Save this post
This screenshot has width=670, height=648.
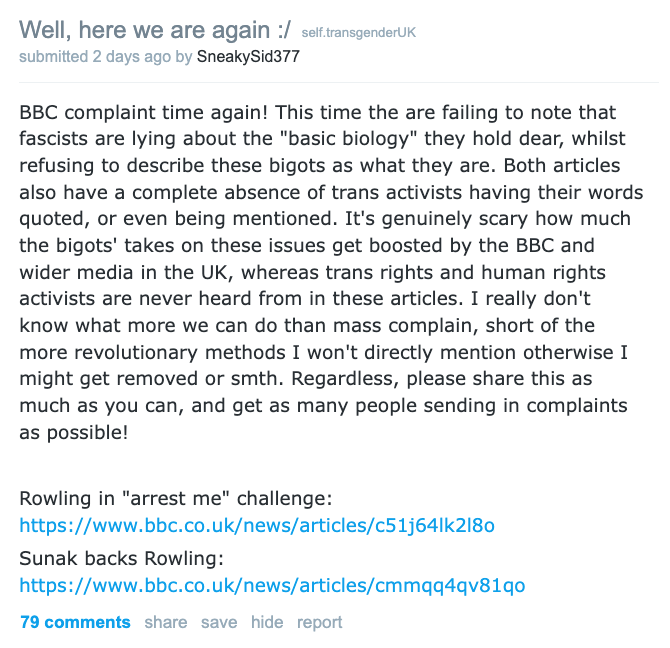219,622
